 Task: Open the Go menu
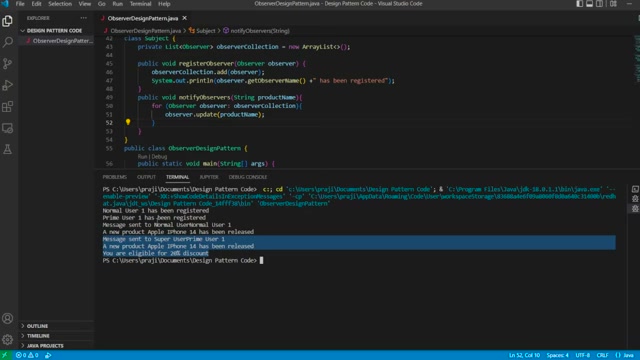[x=102, y=4]
